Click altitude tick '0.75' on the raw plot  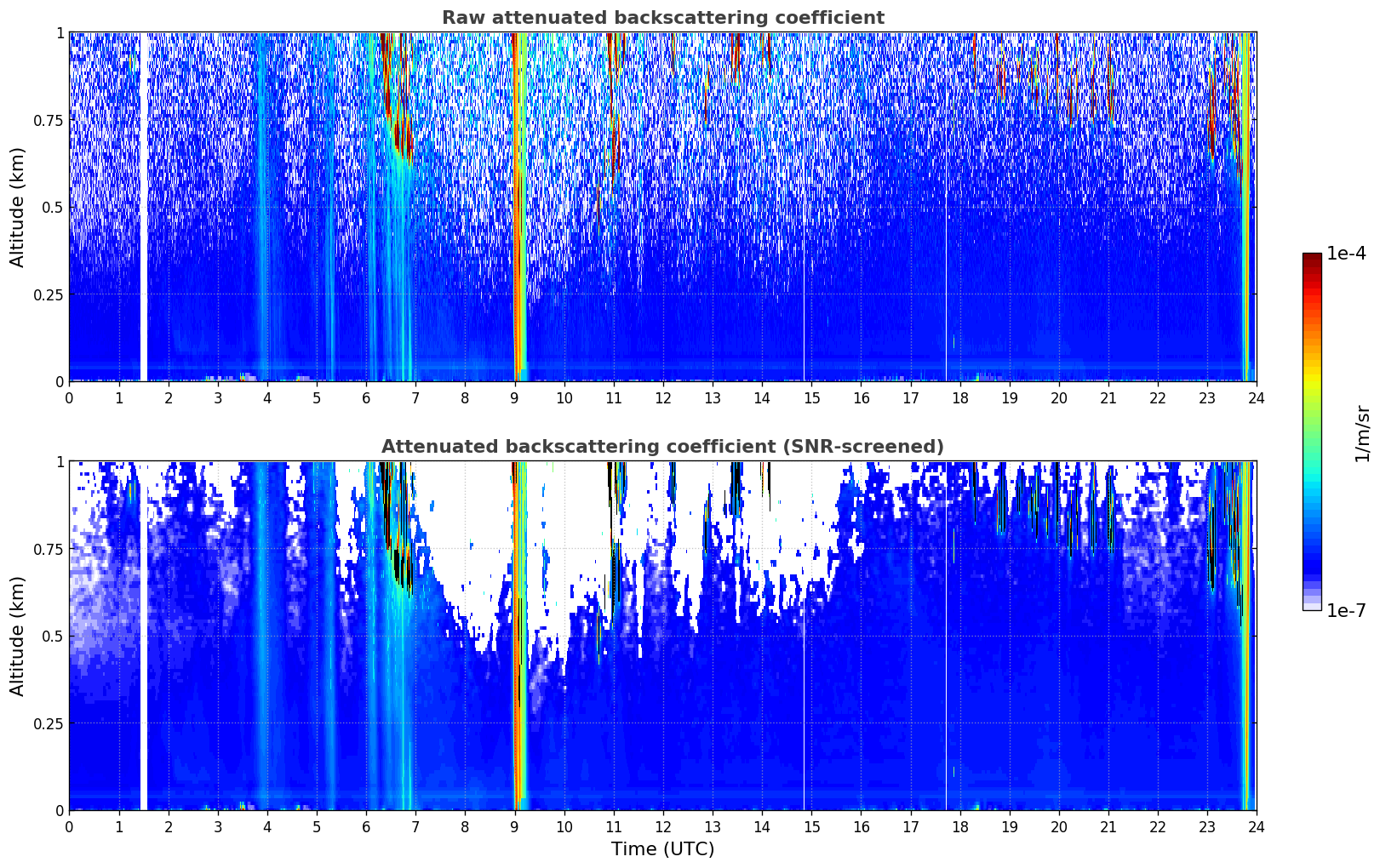[x=49, y=120]
